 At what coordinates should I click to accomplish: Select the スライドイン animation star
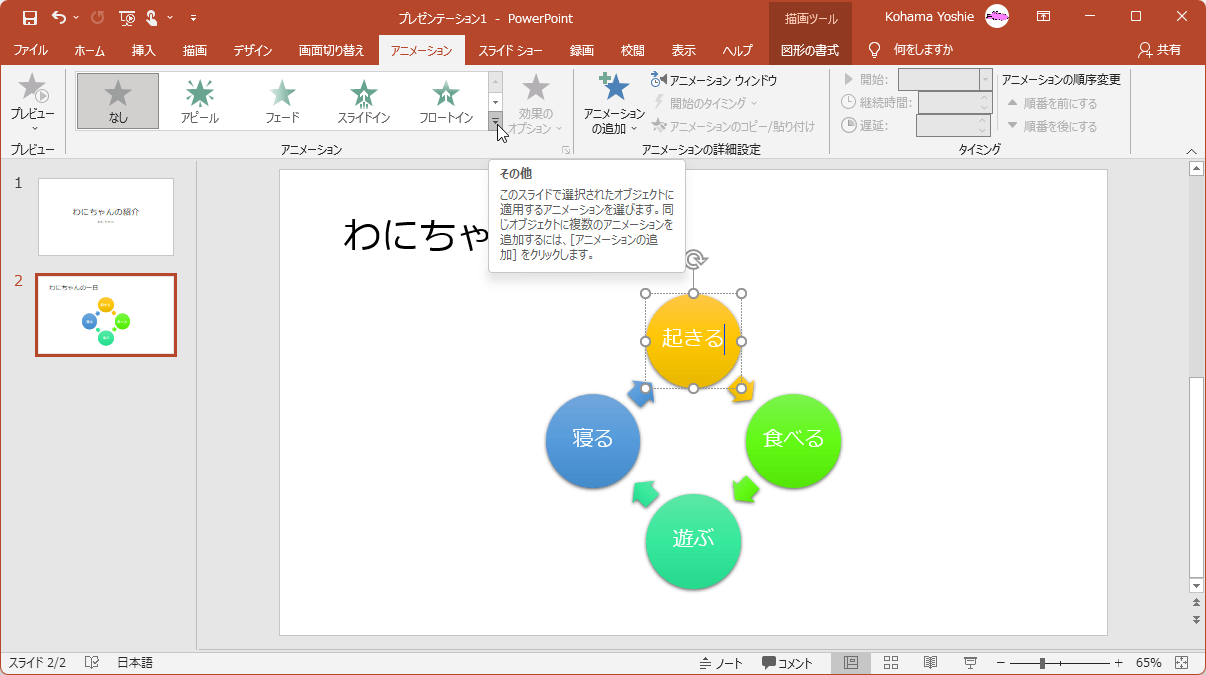click(x=363, y=99)
